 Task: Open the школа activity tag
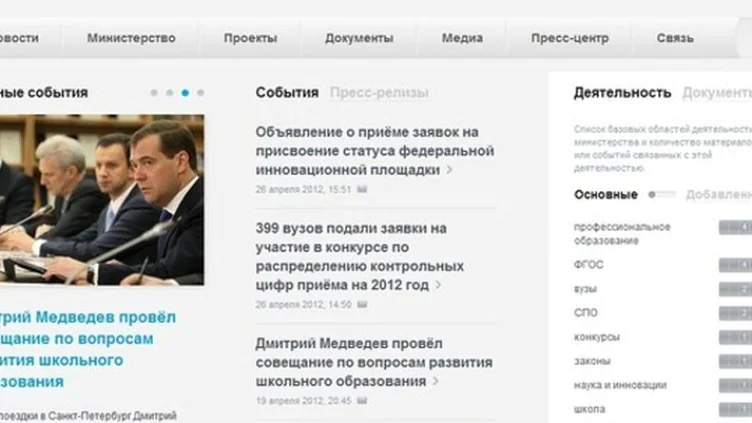tap(589, 409)
